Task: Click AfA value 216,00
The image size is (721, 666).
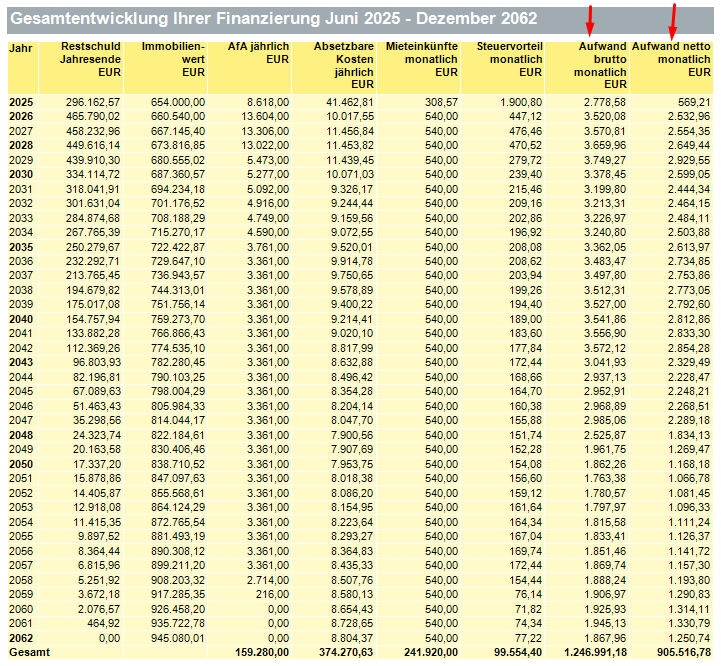Action: point(273,594)
